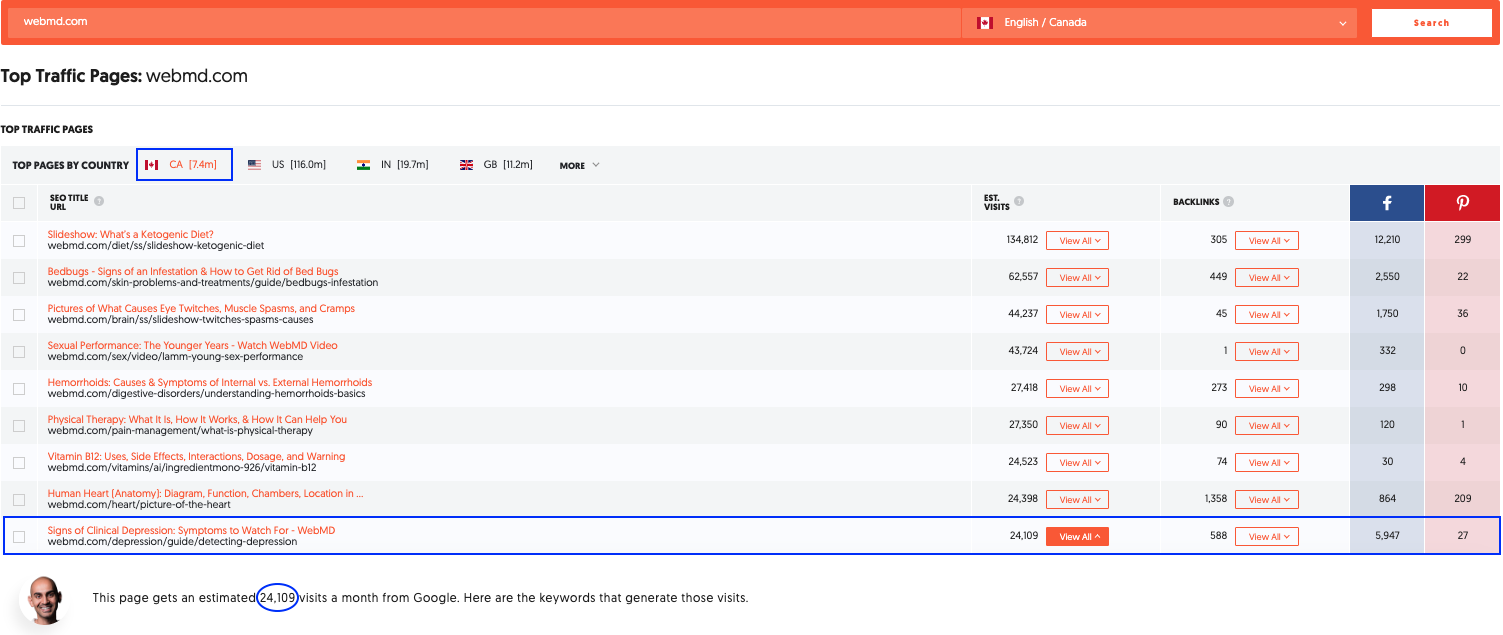
Task: Click the 209 Pinterest shares value
Action: coord(1462,500)
